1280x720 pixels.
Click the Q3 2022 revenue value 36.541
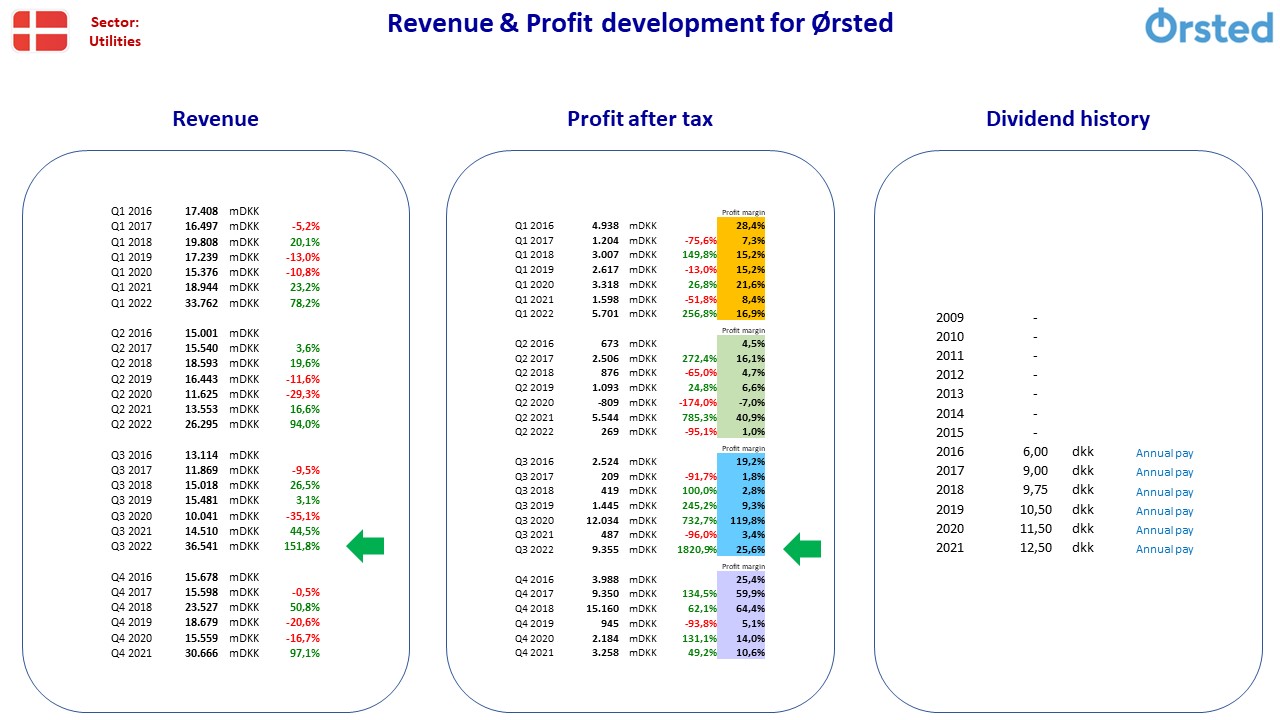coord(201,546)
